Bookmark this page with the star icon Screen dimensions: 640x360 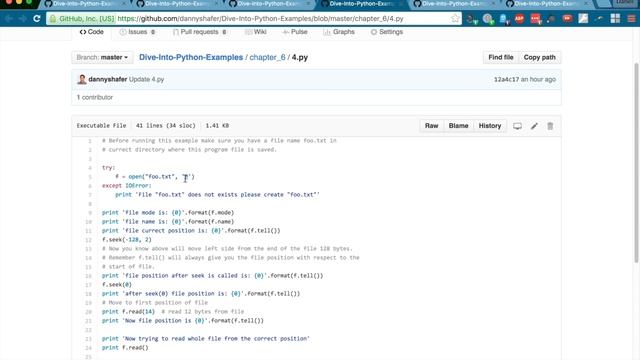point(455,18)
